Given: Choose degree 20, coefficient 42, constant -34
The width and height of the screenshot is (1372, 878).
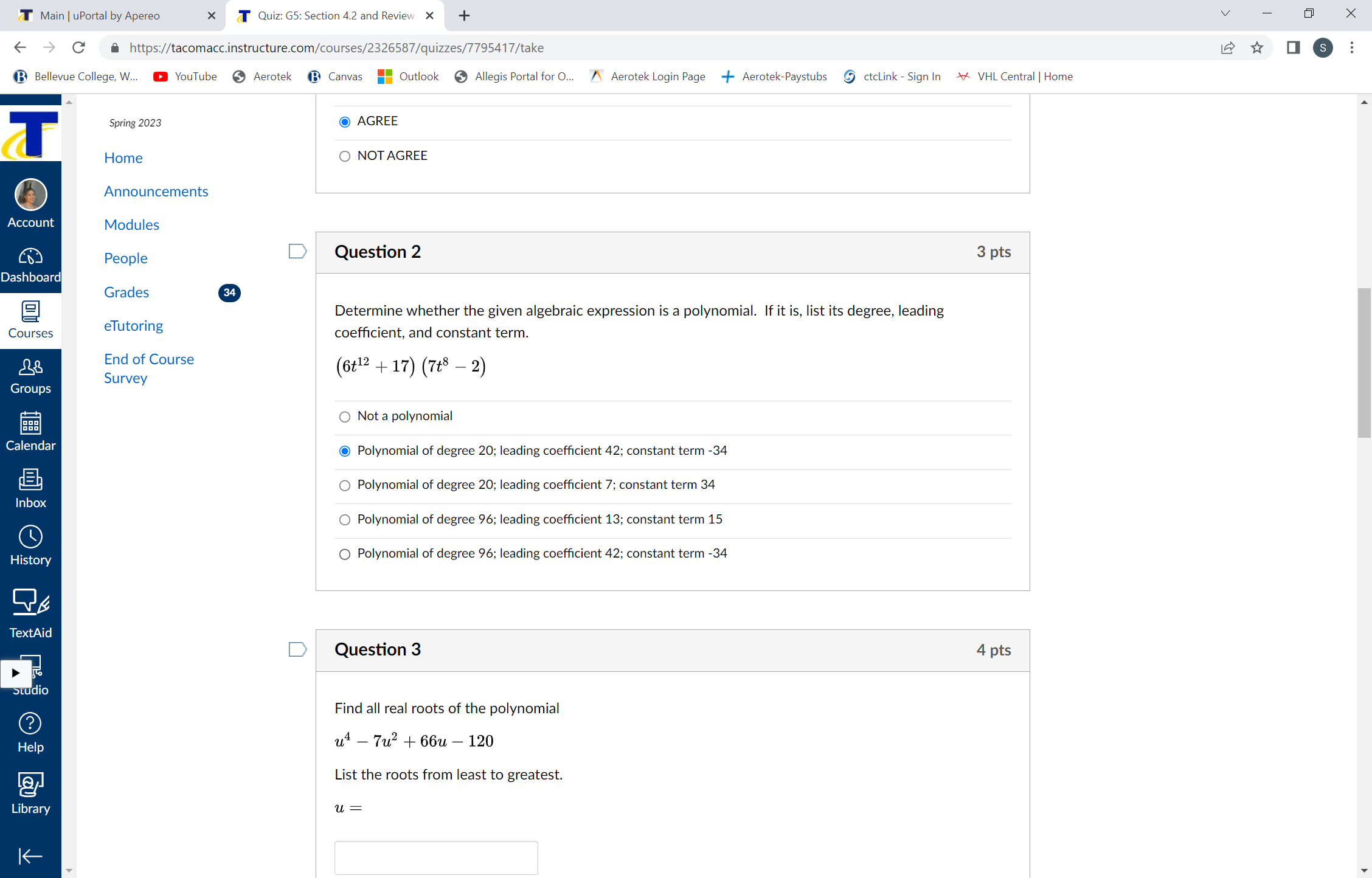Looking at the screenshot, I should tap(345, 451).
